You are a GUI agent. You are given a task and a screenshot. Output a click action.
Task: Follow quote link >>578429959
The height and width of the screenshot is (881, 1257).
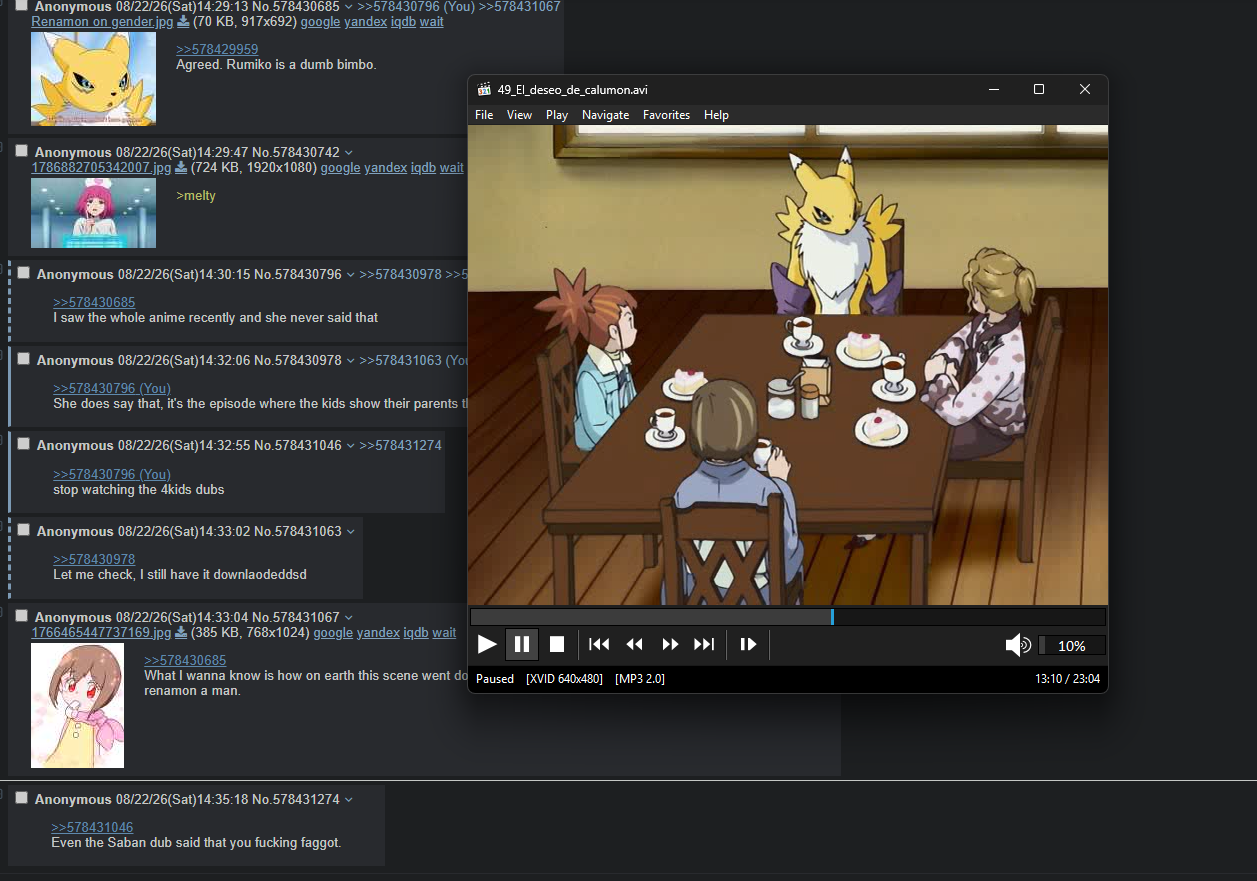[x=217, y=50]
